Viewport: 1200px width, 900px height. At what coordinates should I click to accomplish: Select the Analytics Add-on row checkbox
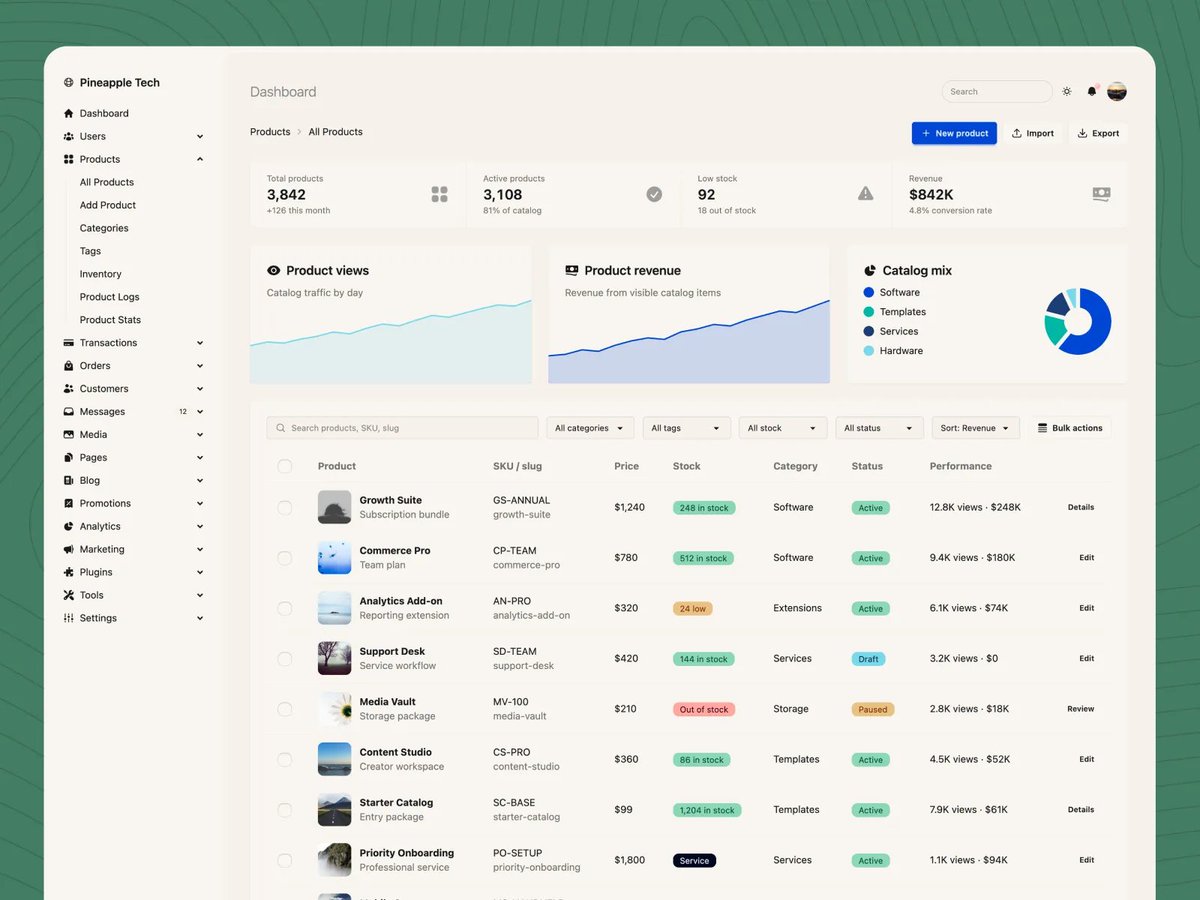coord(285,608)
